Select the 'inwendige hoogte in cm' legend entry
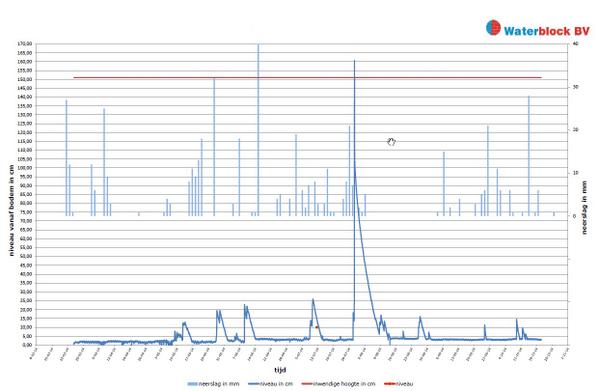 (338, 383)
